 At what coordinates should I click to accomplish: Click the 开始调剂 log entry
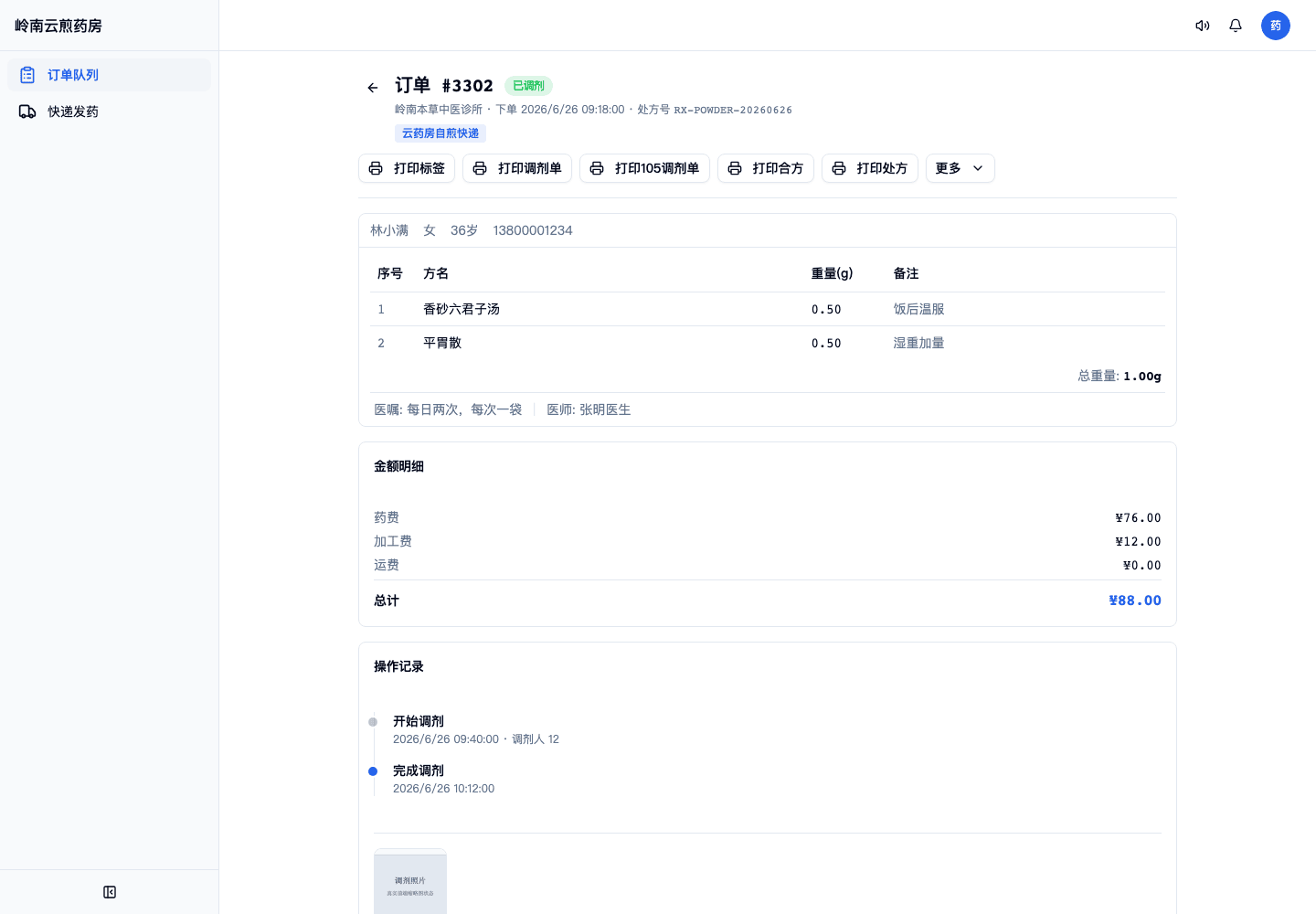click(x=475, y=729)
